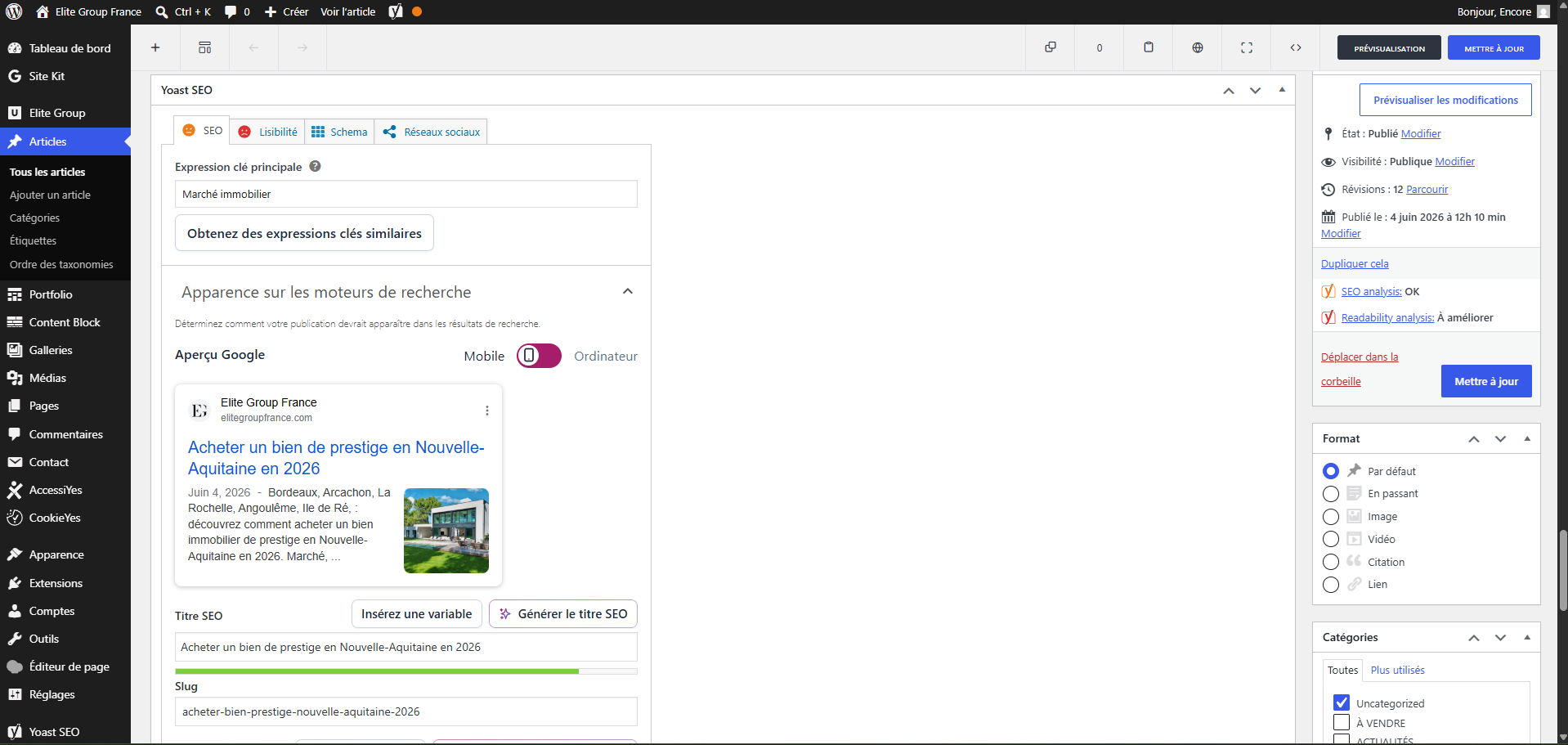Switch to the Lisibilité tab
Screen dimensions: 1568x745
coord(267,132)
